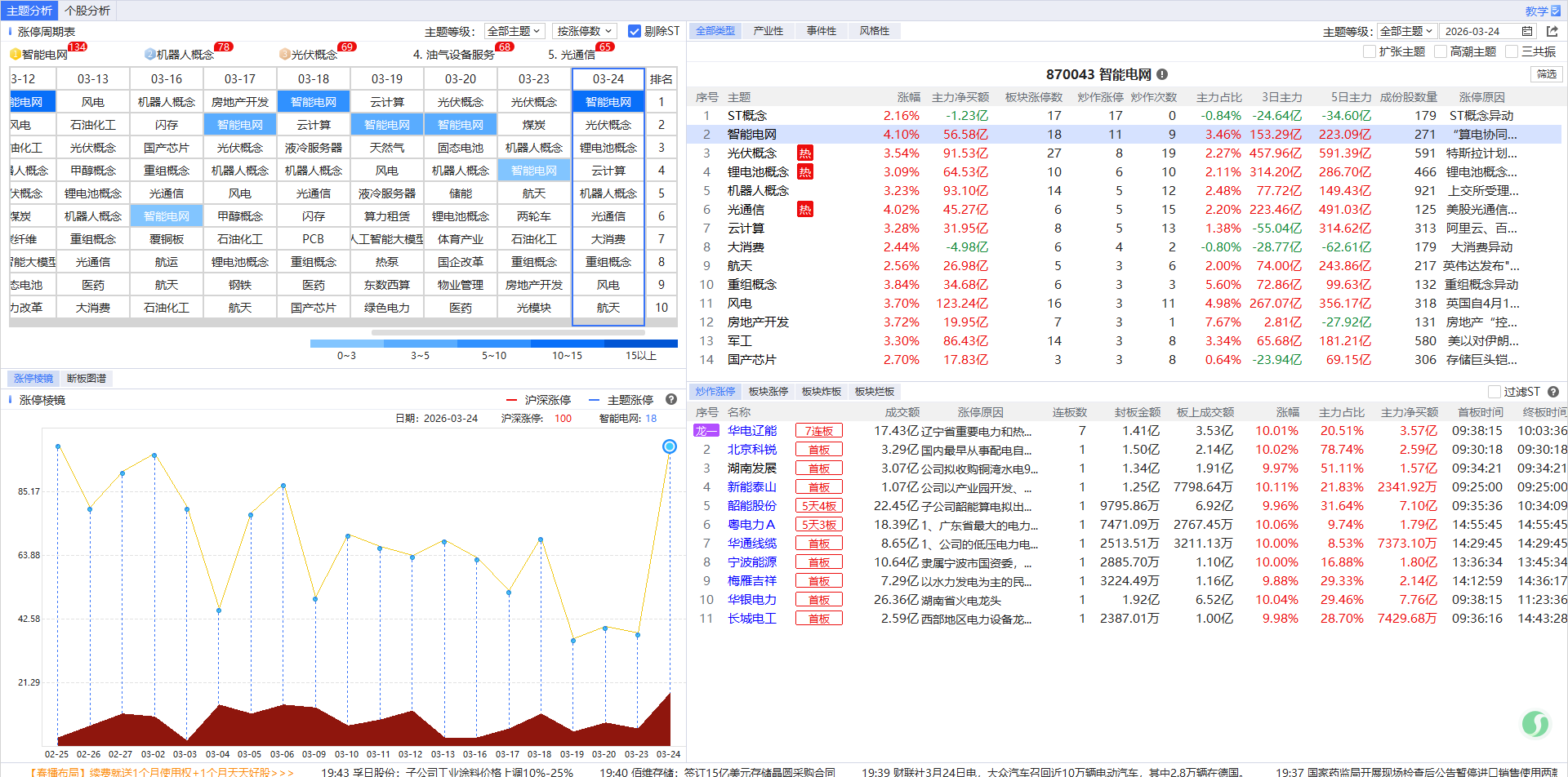Uncheck the 剔除ST checkbox

(x=635, y=31)
